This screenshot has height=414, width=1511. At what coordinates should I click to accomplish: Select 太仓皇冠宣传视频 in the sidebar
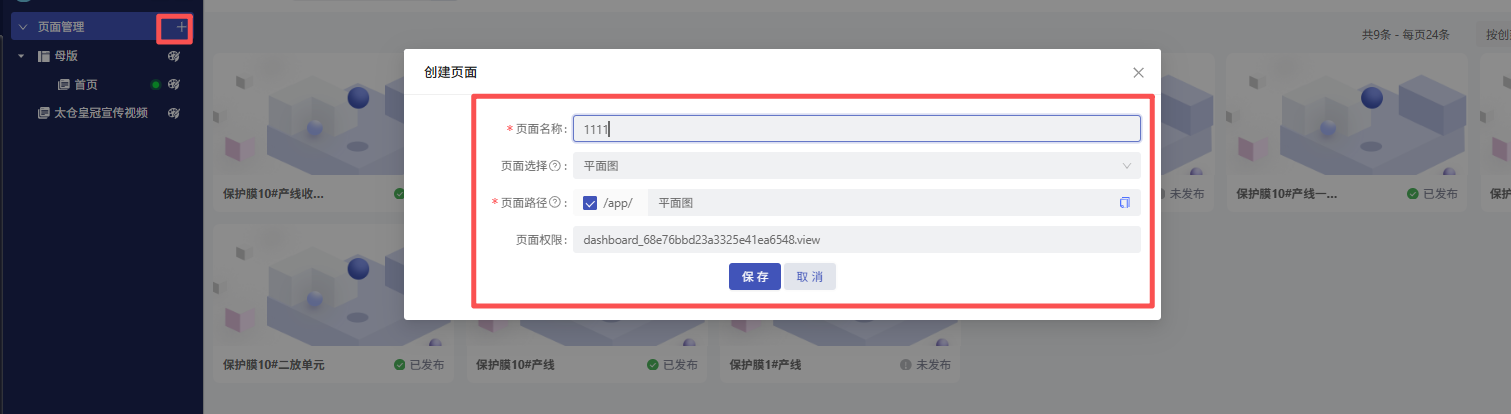[100, 113]
